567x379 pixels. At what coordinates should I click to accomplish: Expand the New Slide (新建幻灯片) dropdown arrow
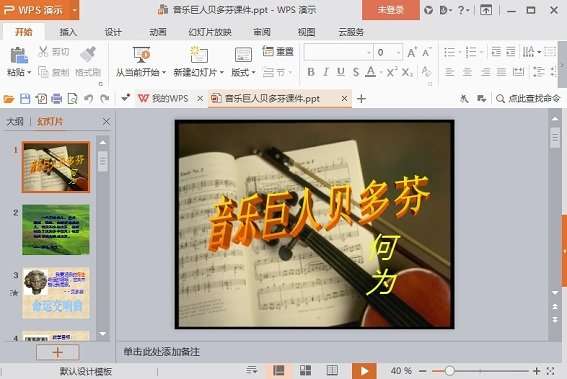(x=221, y=72)
